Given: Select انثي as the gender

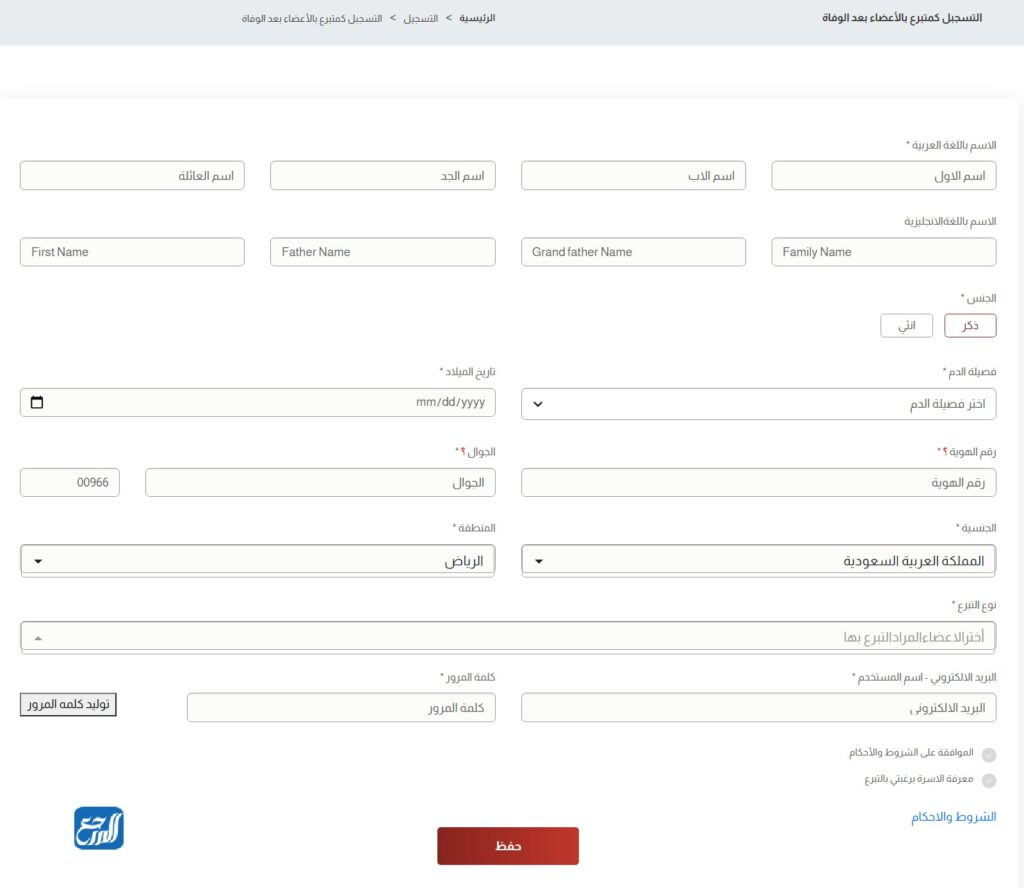Looking at the screenshot, I should coord(906,325).
